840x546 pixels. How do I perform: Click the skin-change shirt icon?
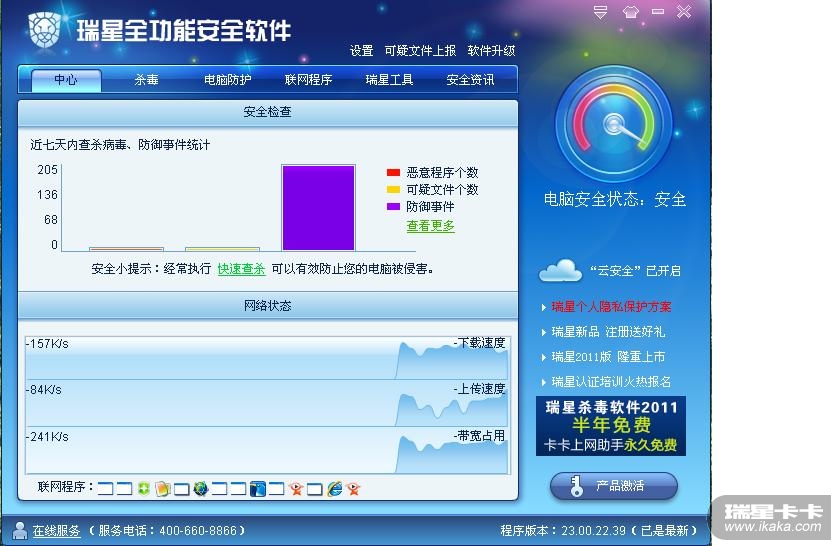[631, 12]
